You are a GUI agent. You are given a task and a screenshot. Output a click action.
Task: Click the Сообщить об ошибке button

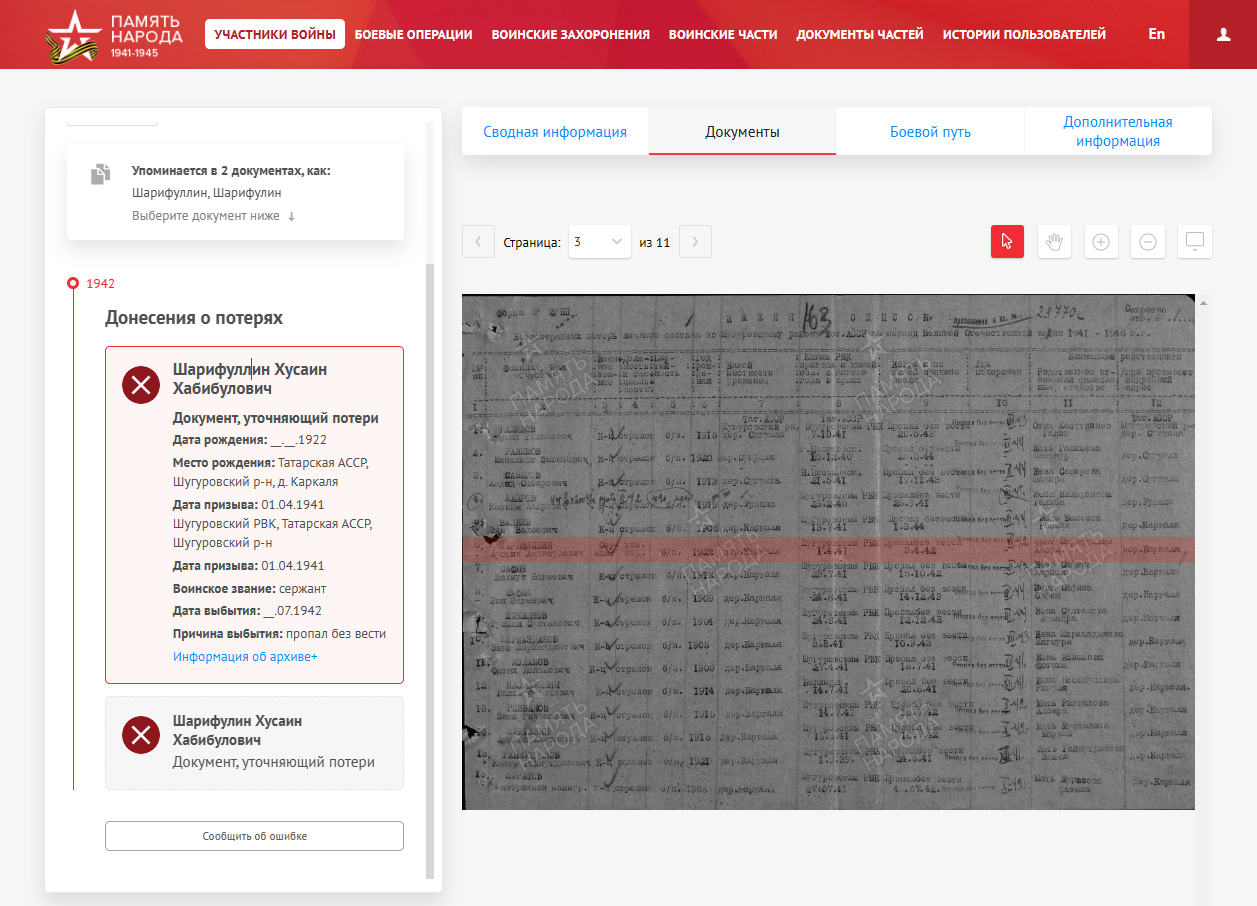click(254, 836)
